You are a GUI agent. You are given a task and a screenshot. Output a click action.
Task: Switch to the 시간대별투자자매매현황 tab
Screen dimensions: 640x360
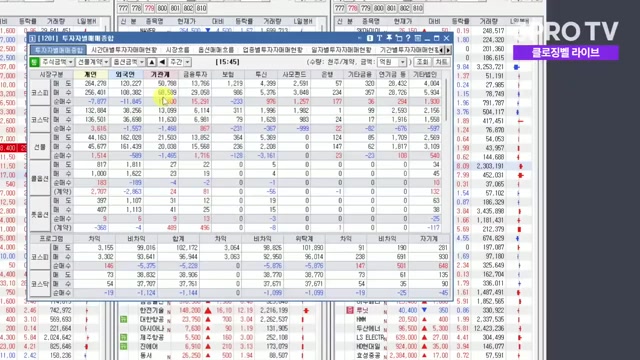[124, 50]
